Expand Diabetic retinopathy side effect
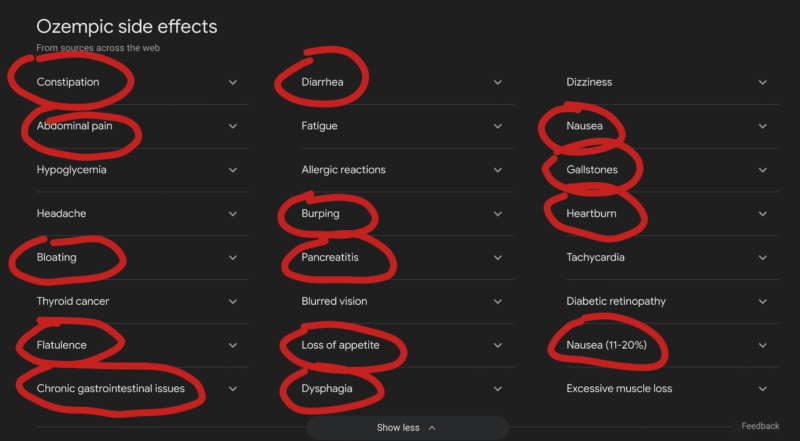This screenshot has width=800, height=441. coord(762,301)
